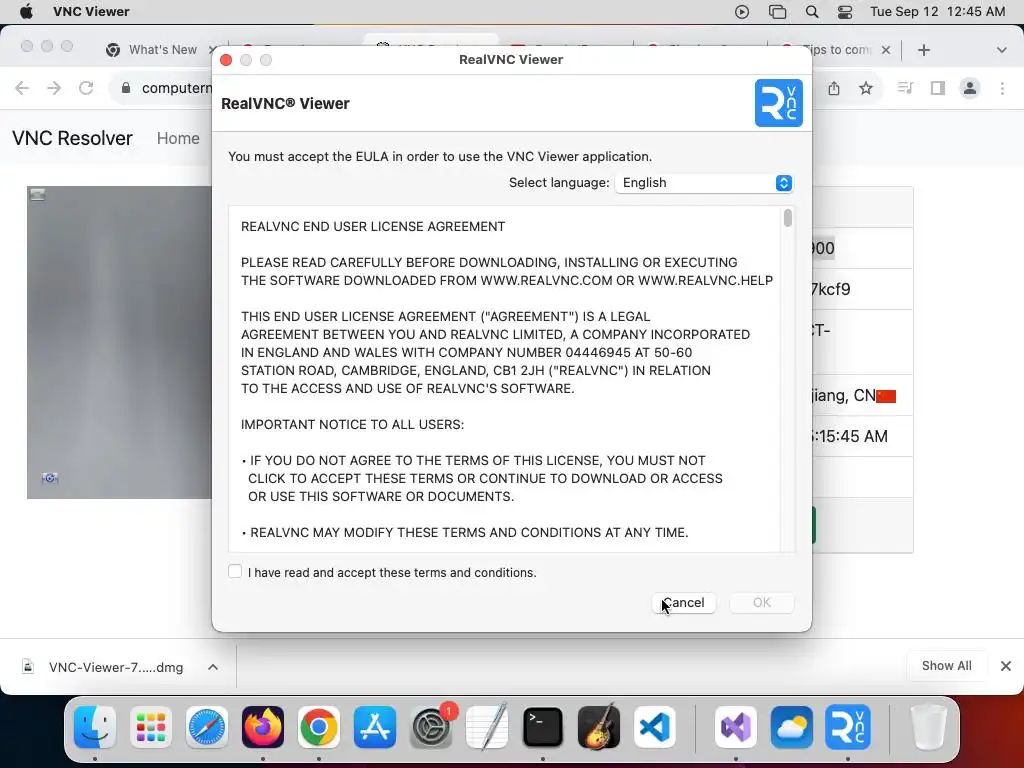
Task: Click the EULA text scrollbar thumb
Action: click(788, 218)
